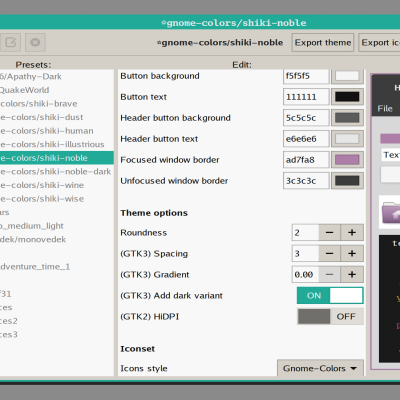400x400 pixels.
Task: Click the Focused window border label
Action: (170, 160)
